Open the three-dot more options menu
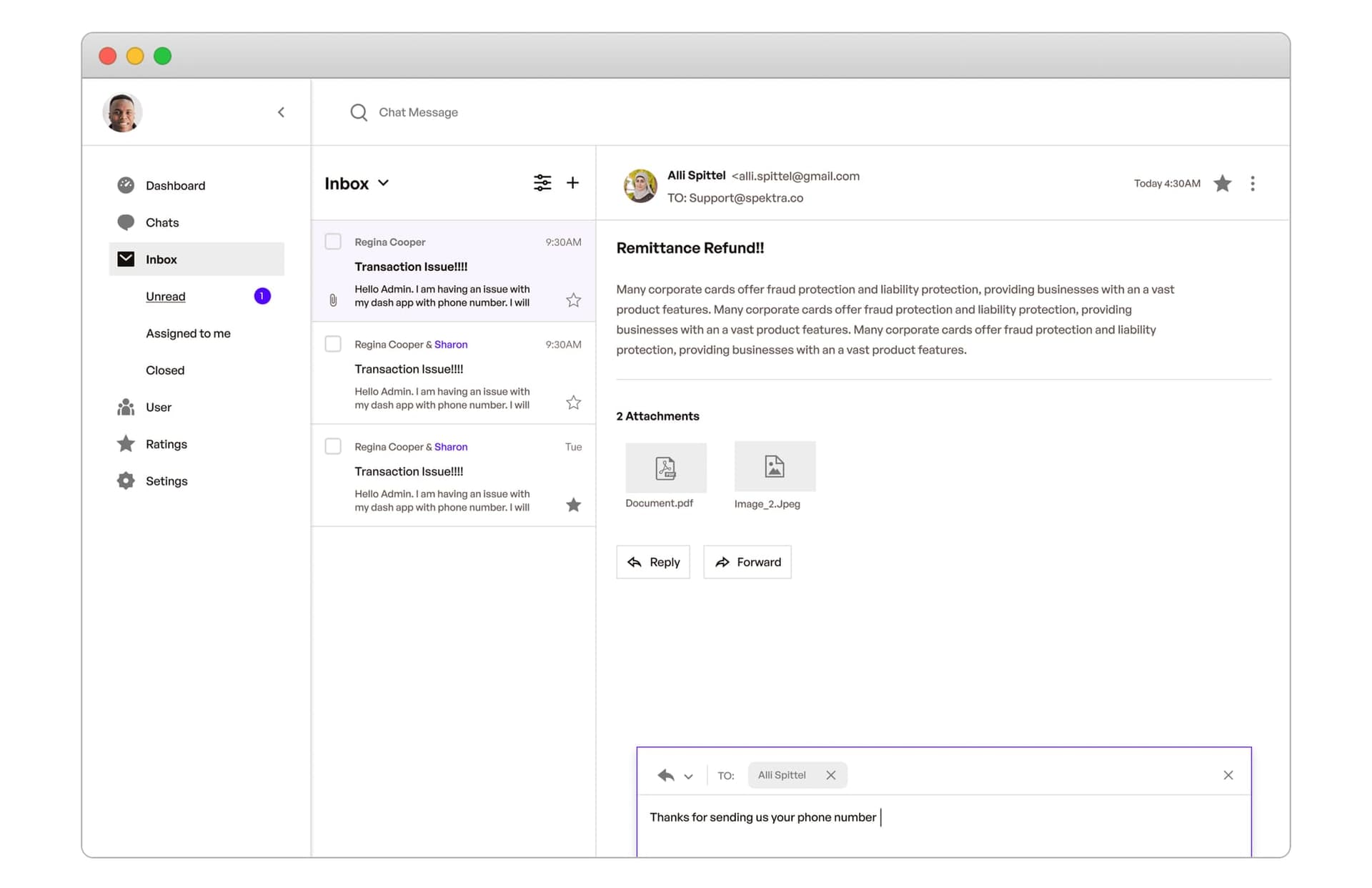Screen dimensions: 1372x888 click(1252, 184)
